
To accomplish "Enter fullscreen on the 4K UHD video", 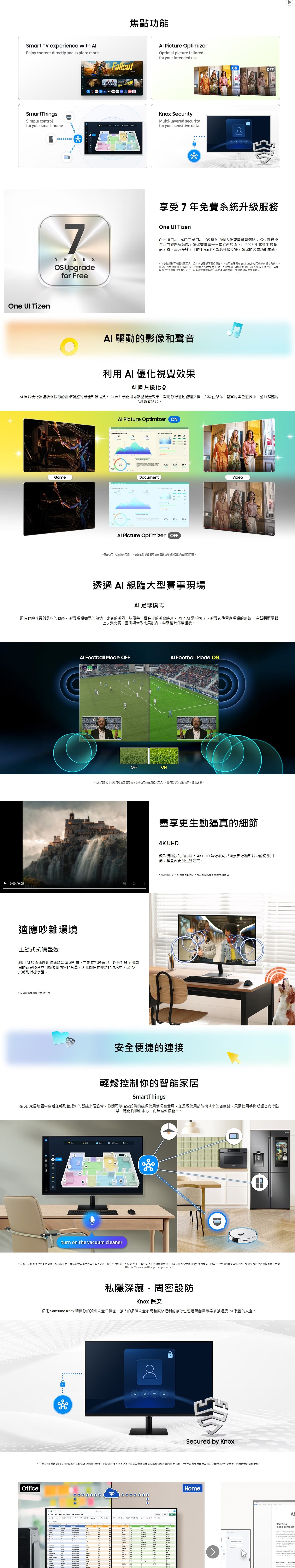I will pyautogui.click(x=134, y=883).
